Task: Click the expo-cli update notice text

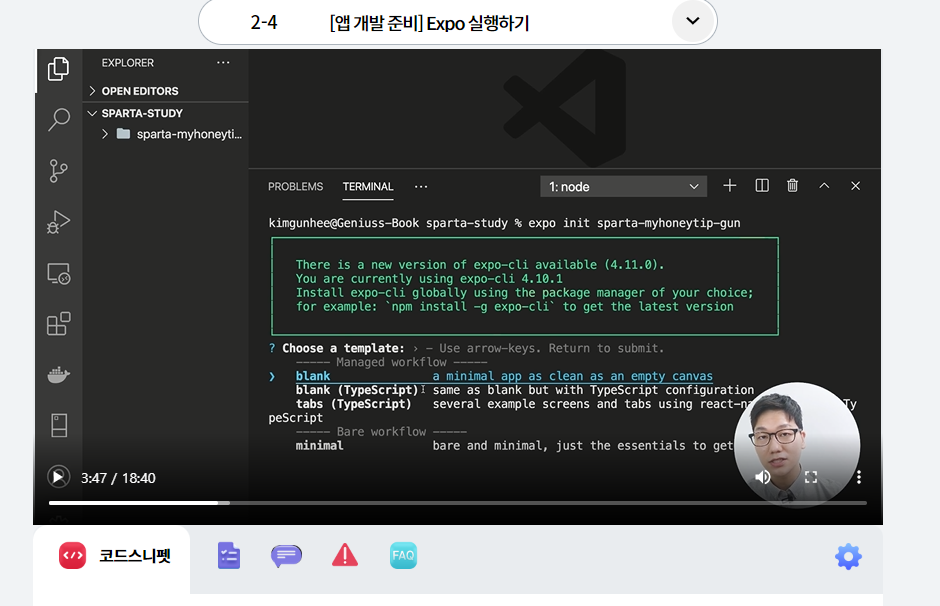Action: [525, 285]
